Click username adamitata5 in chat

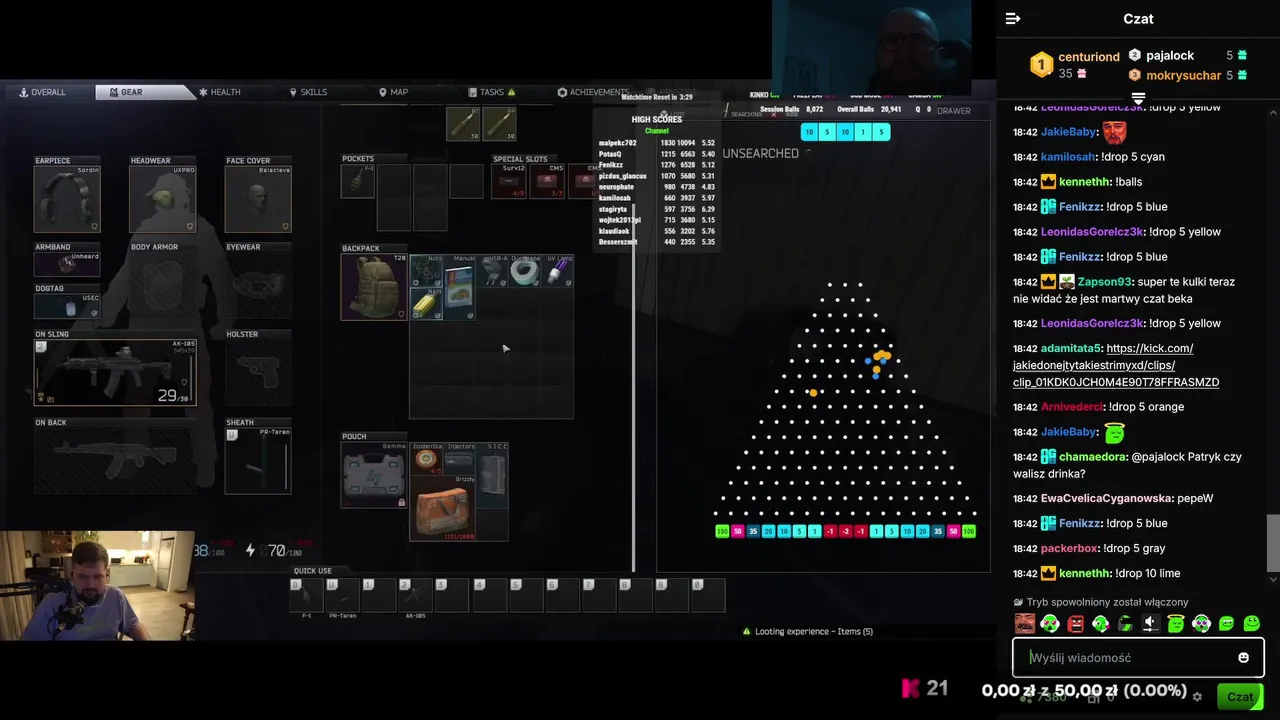click(x=1071, y=348)
